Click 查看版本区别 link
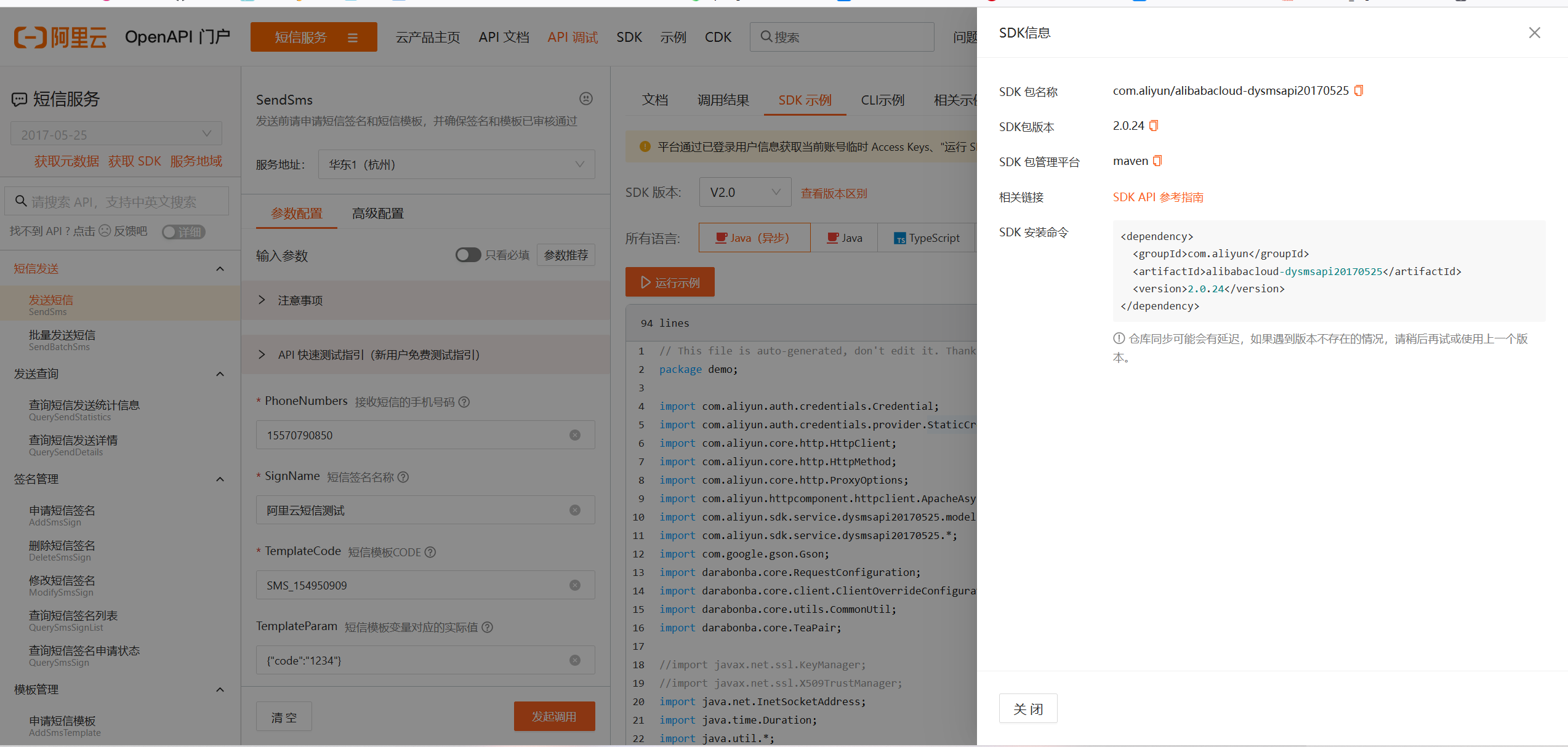Viewport: 1568px width, 747px height. point(834,193)
